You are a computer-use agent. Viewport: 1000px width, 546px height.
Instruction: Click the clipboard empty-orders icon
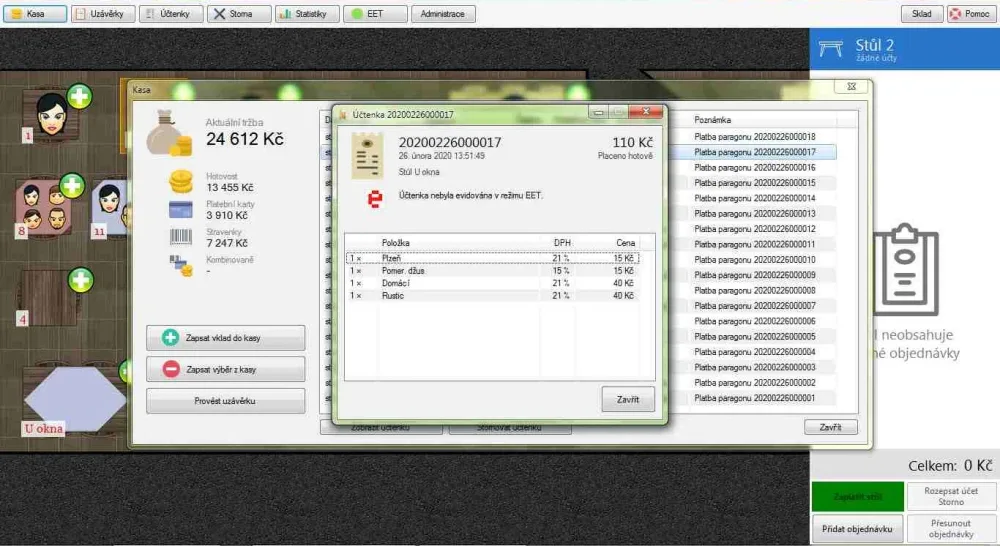pos(906,269)
